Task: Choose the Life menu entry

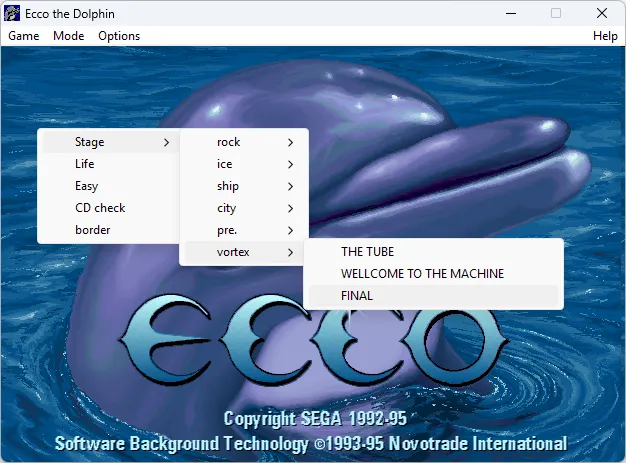Action: [109, 164]
